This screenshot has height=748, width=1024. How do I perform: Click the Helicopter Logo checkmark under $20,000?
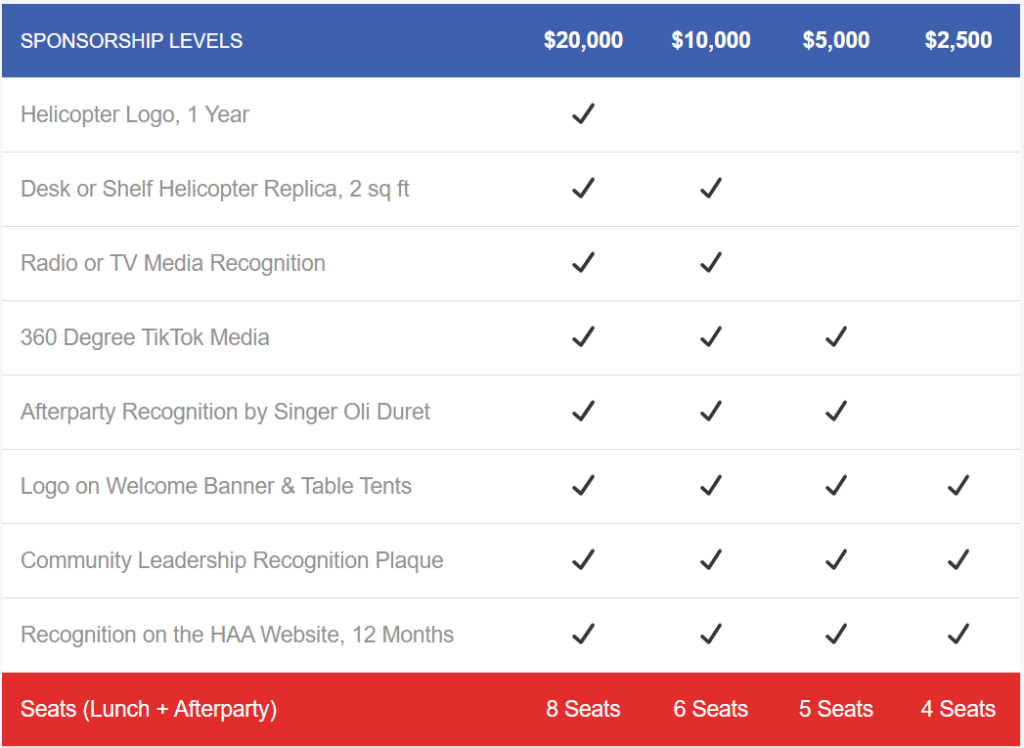(x=583, y=114)
